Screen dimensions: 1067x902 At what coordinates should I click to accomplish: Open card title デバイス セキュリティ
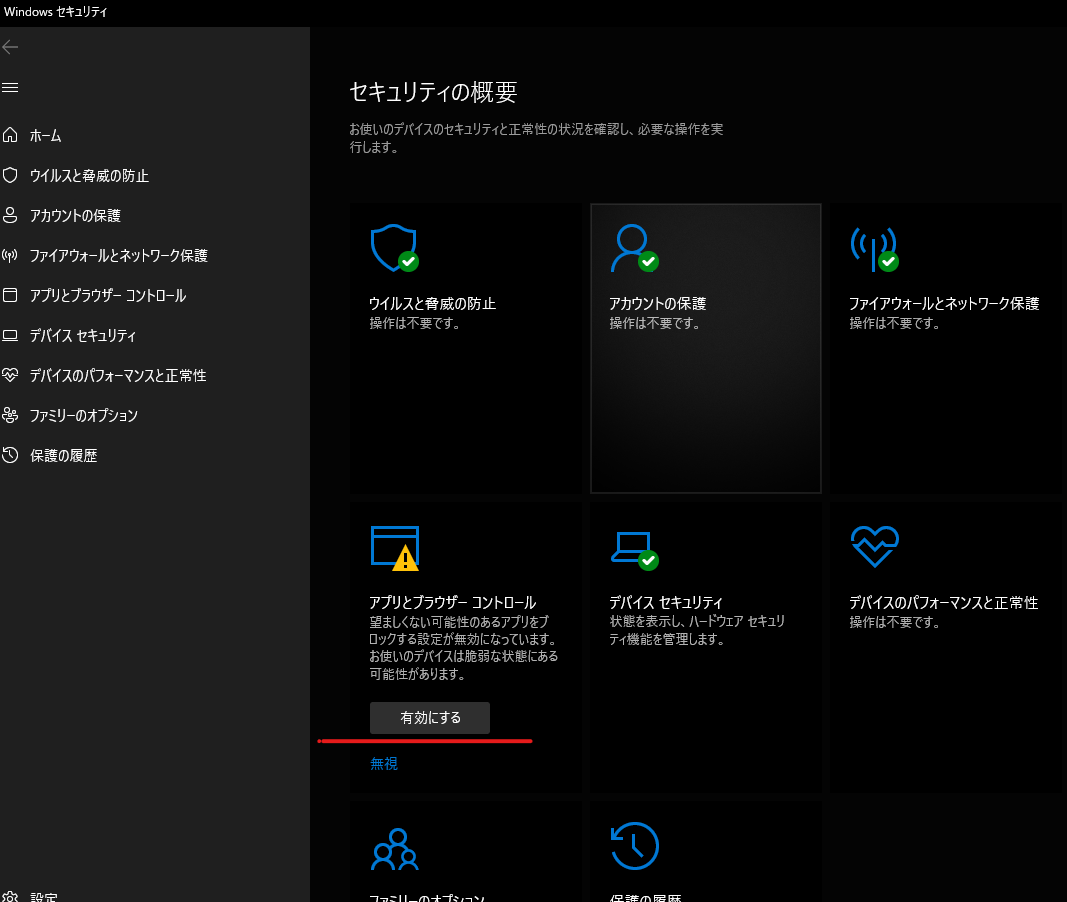tap(666, 603)
